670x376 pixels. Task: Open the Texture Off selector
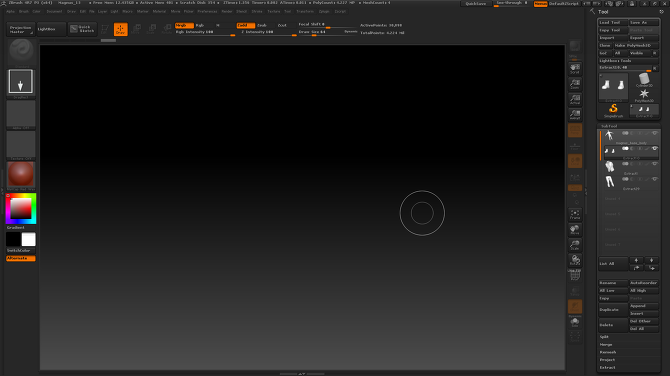click(21, 145)
